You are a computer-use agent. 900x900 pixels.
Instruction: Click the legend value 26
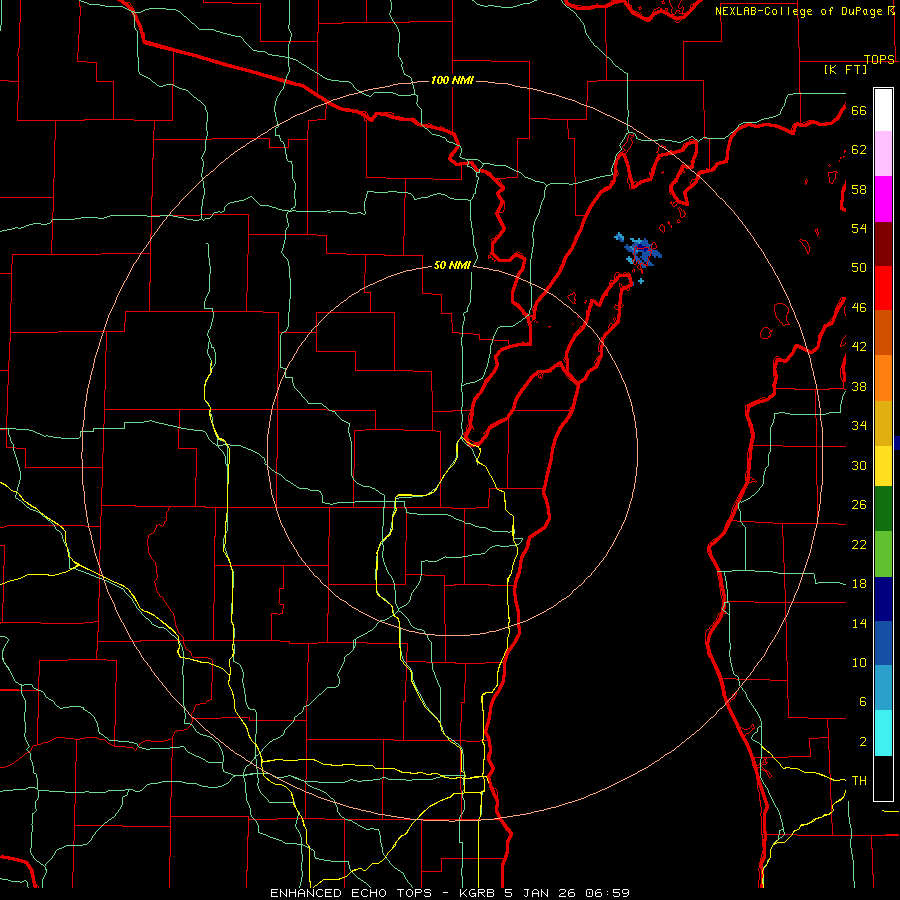click(859, 505)
